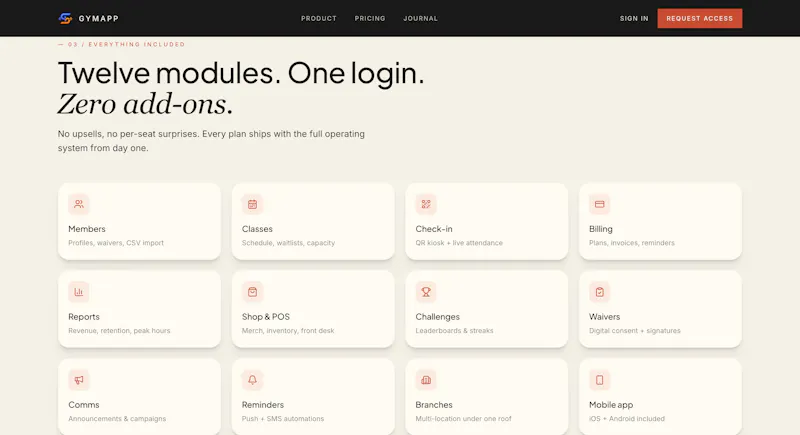Select the Reminders card title
This screenshot has width=800, height=435.
[x=263, y=404]
